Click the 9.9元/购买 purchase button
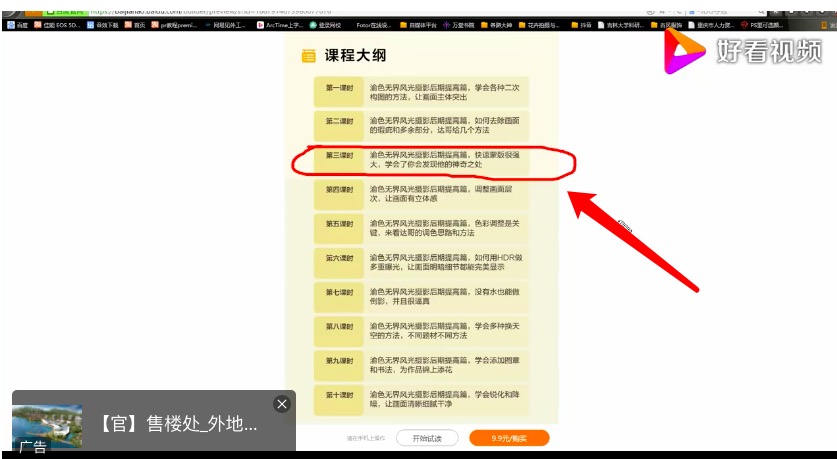The height and width of the screenshot is (459, 837). coord(509,438)
